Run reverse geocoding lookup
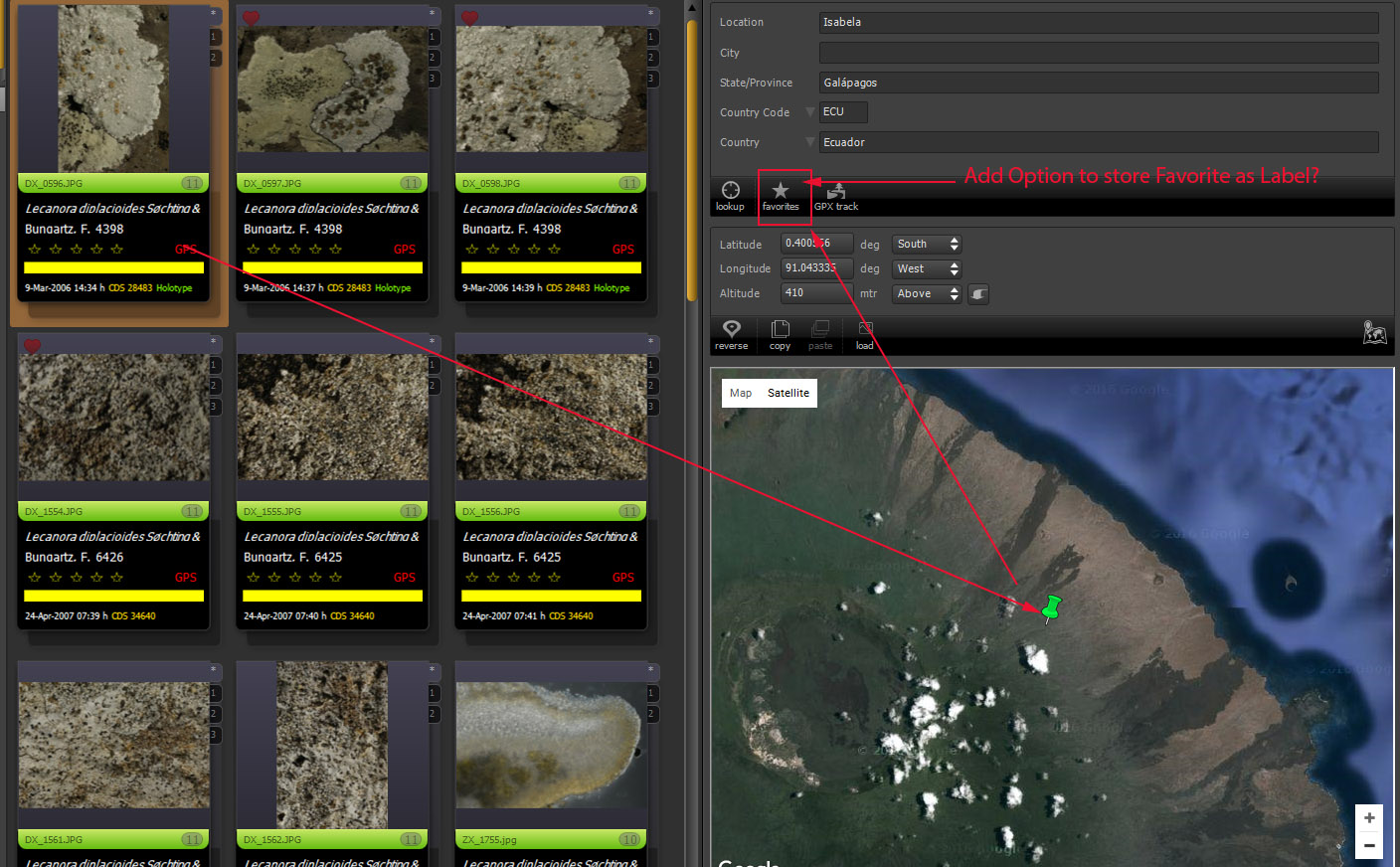Viewport: 1400px width, 867px height. tap(731, 335)
